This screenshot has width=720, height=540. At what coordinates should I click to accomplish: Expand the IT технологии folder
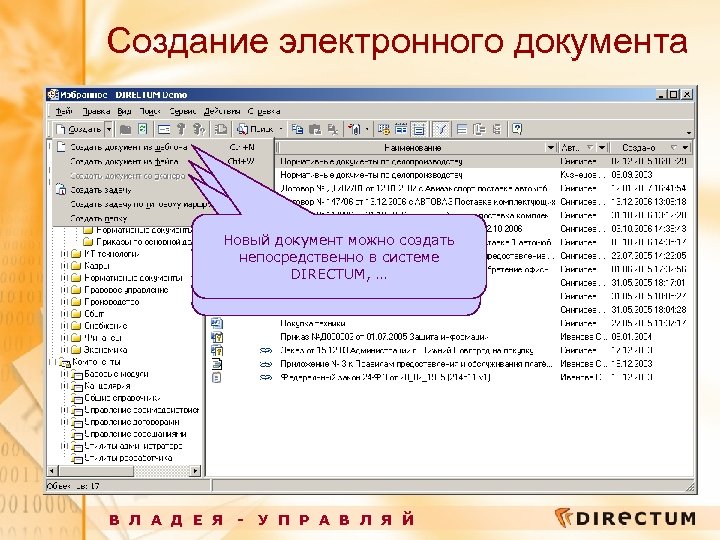pos(64,254)
